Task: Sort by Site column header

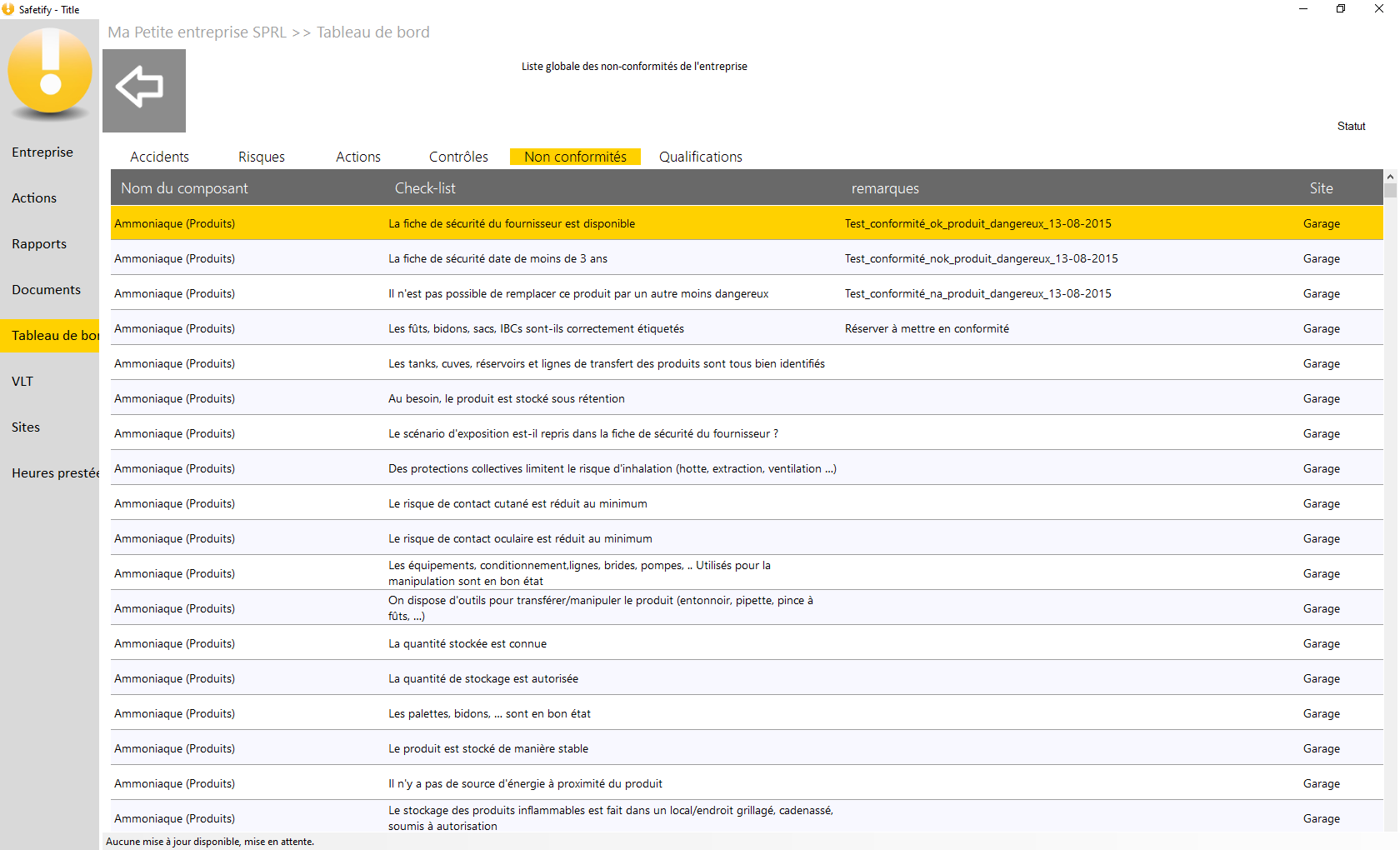Action: click(1321, 188)
